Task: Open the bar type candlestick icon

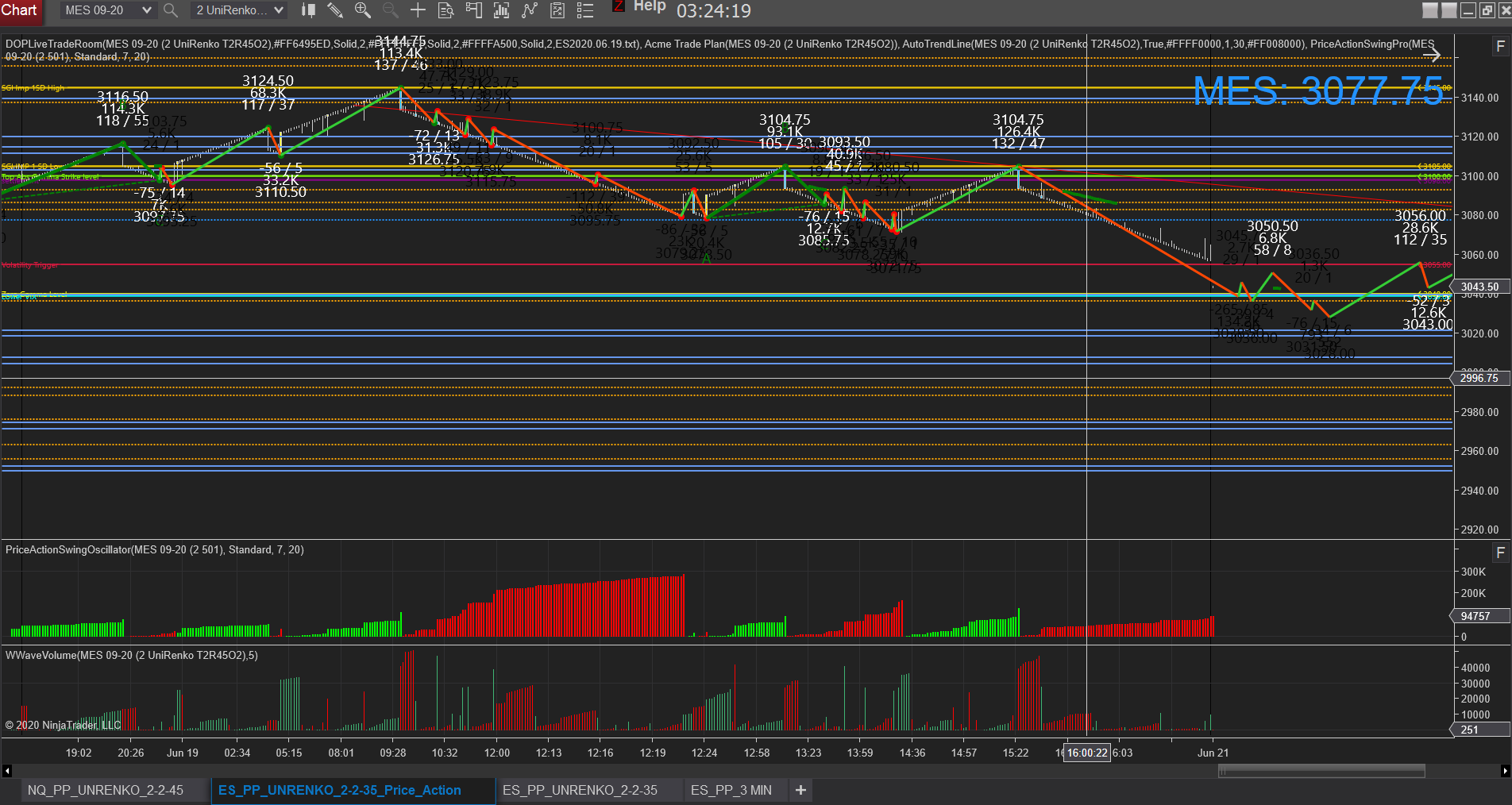Action: (x=308, y=10)
